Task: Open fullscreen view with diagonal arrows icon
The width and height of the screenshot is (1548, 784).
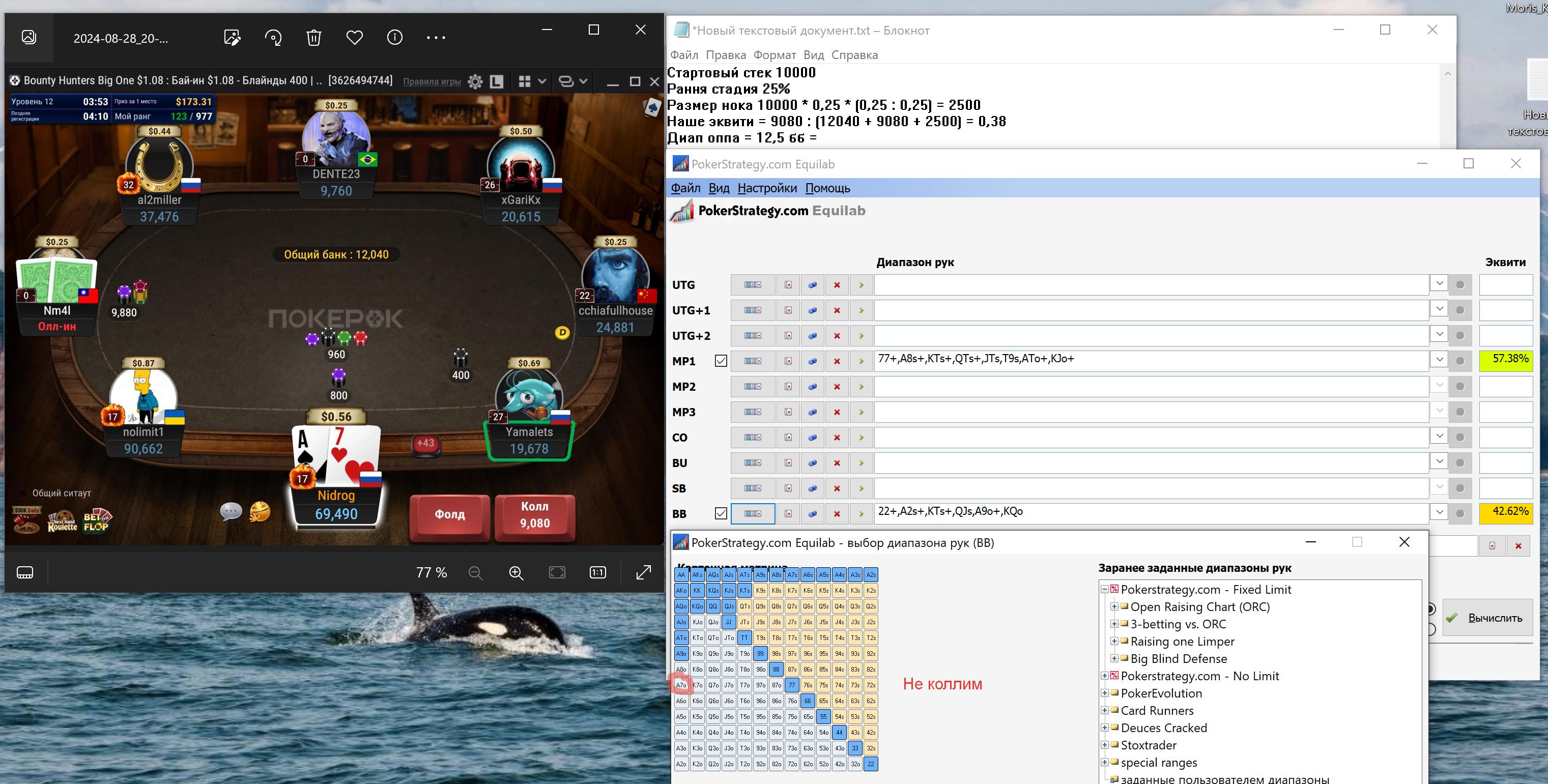Action: pos(644,572)
